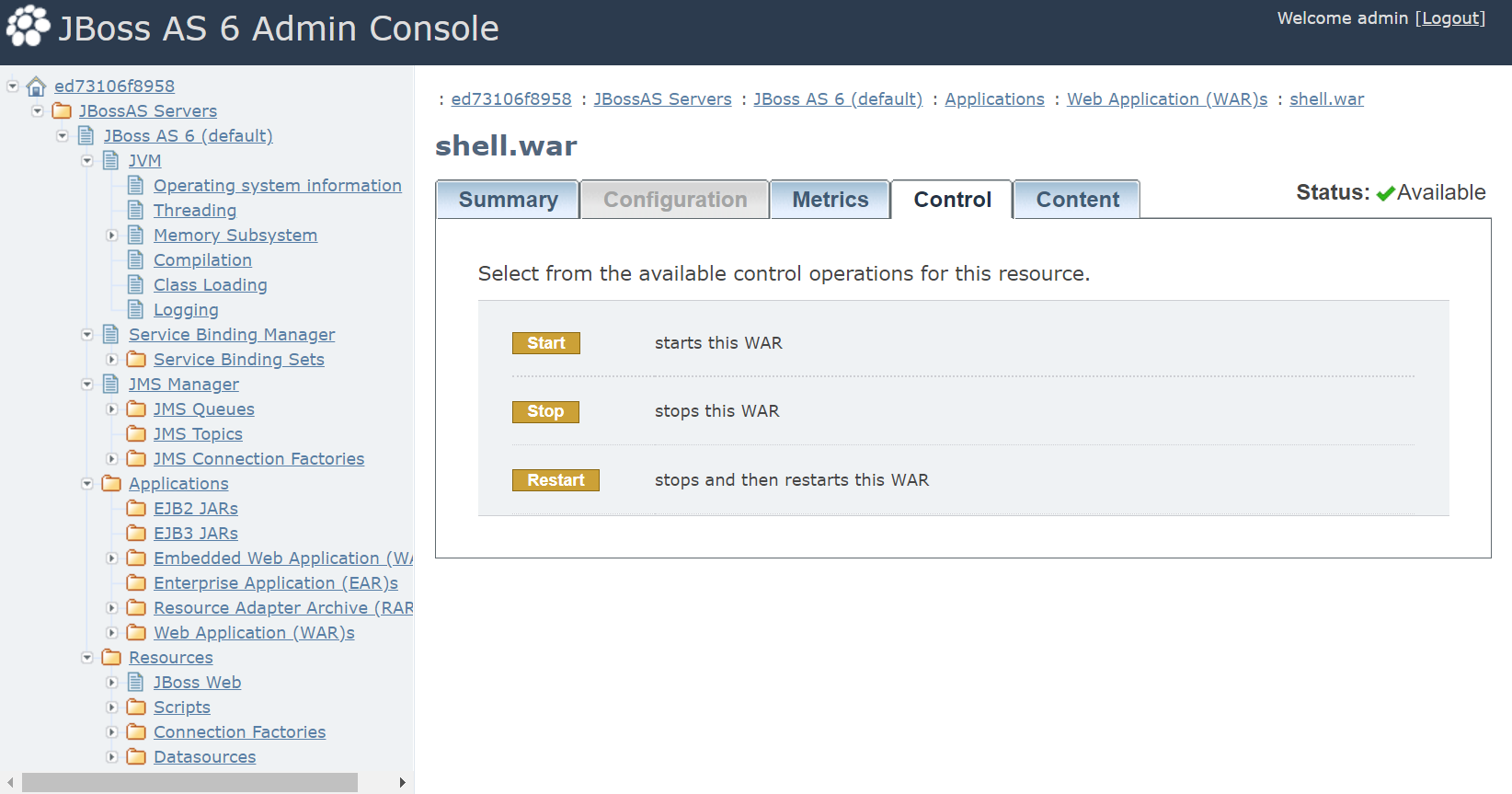Open the shell.war breadcrumb link
Screen dimensions: 1512x794
[1326, 99]
